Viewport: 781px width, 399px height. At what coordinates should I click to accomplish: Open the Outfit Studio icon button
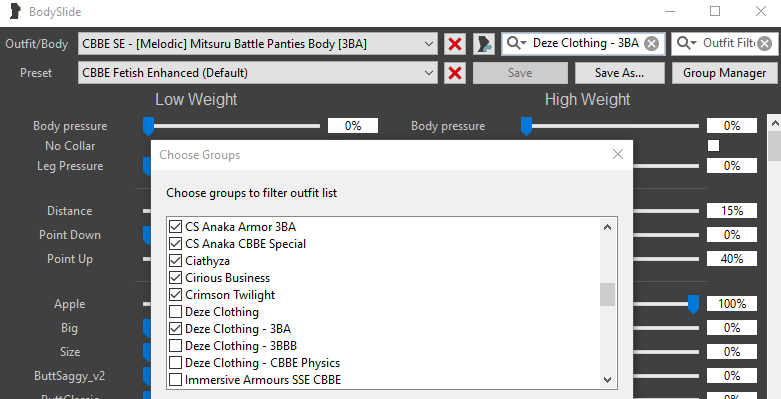point(483,44)
